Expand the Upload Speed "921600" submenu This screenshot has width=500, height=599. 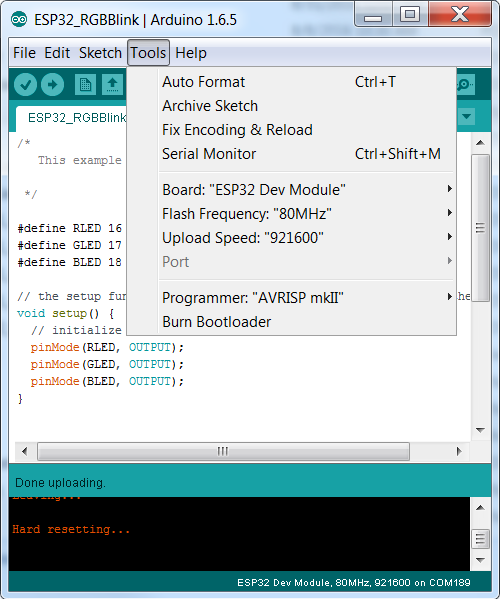coord(307,238)
